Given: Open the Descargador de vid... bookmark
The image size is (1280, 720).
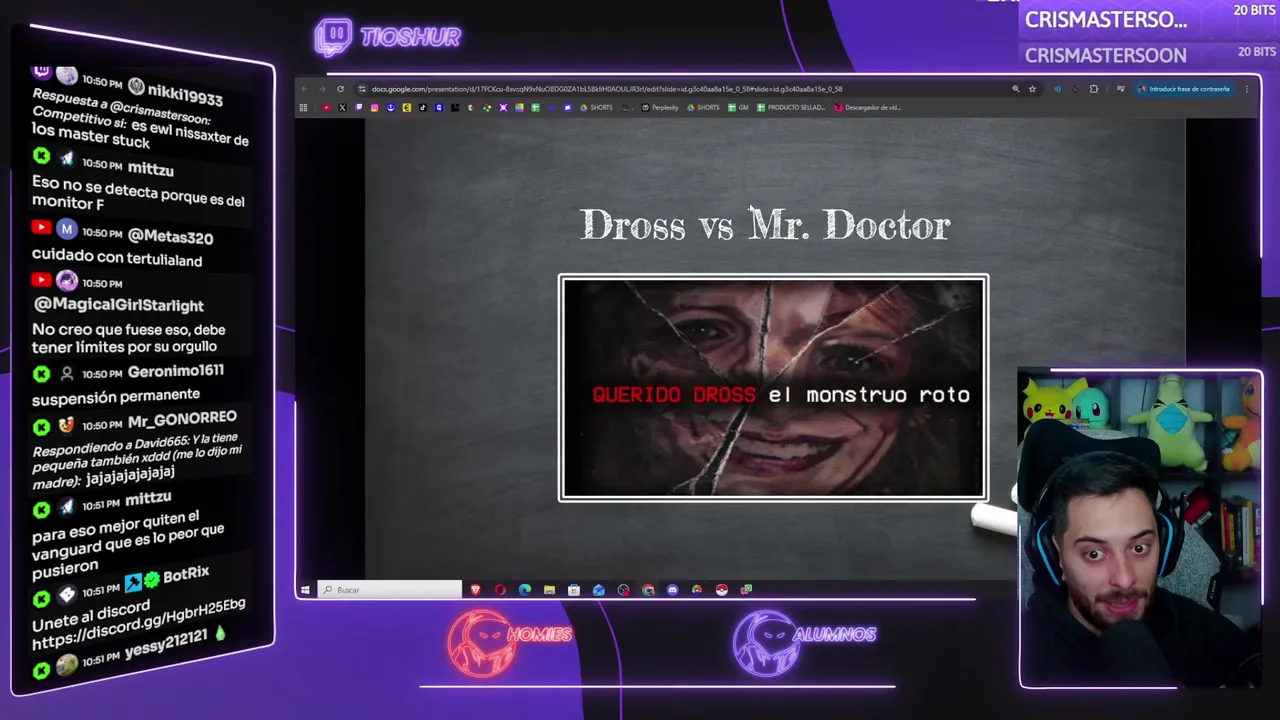Looking at the screenshot, I should (x=868, y=107).
